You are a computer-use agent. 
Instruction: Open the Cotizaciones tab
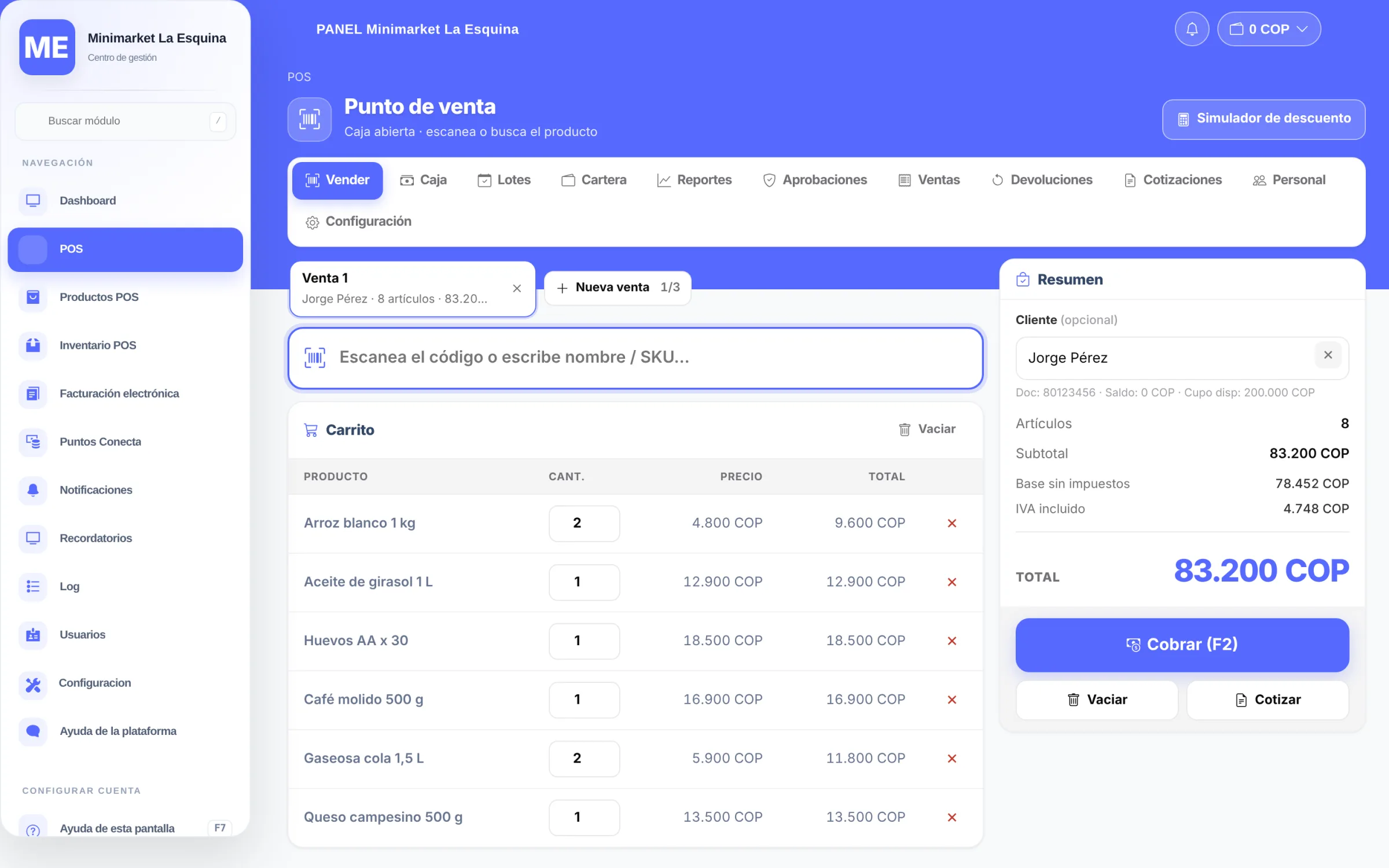[1173, 180]
